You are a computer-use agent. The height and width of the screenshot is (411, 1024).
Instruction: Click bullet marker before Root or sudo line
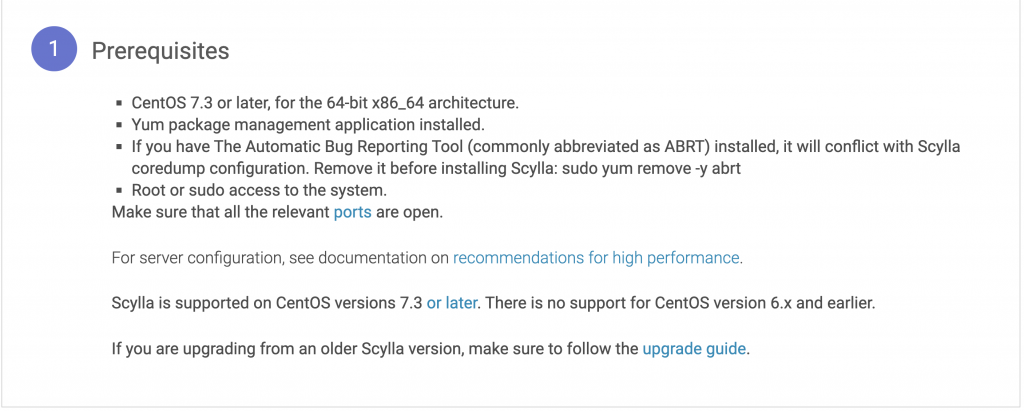[x=119, y=191]
